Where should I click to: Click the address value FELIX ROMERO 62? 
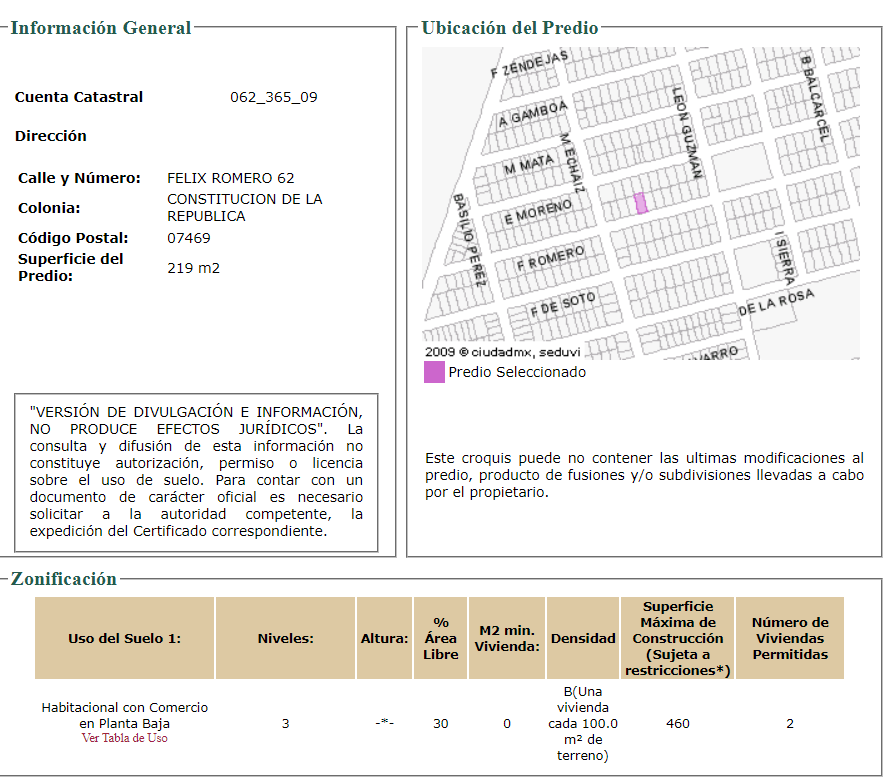pos(231,178)
